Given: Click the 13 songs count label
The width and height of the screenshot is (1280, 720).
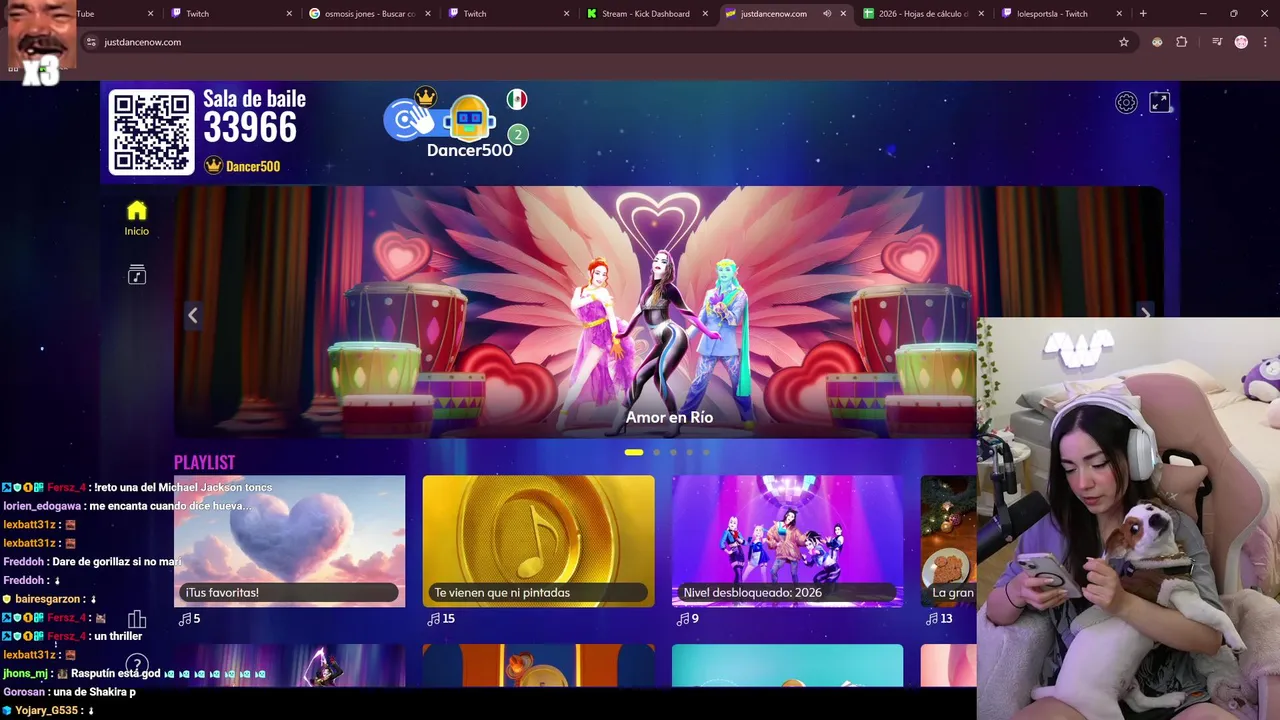Looking at the screenshot, I should tap(939, 619).
